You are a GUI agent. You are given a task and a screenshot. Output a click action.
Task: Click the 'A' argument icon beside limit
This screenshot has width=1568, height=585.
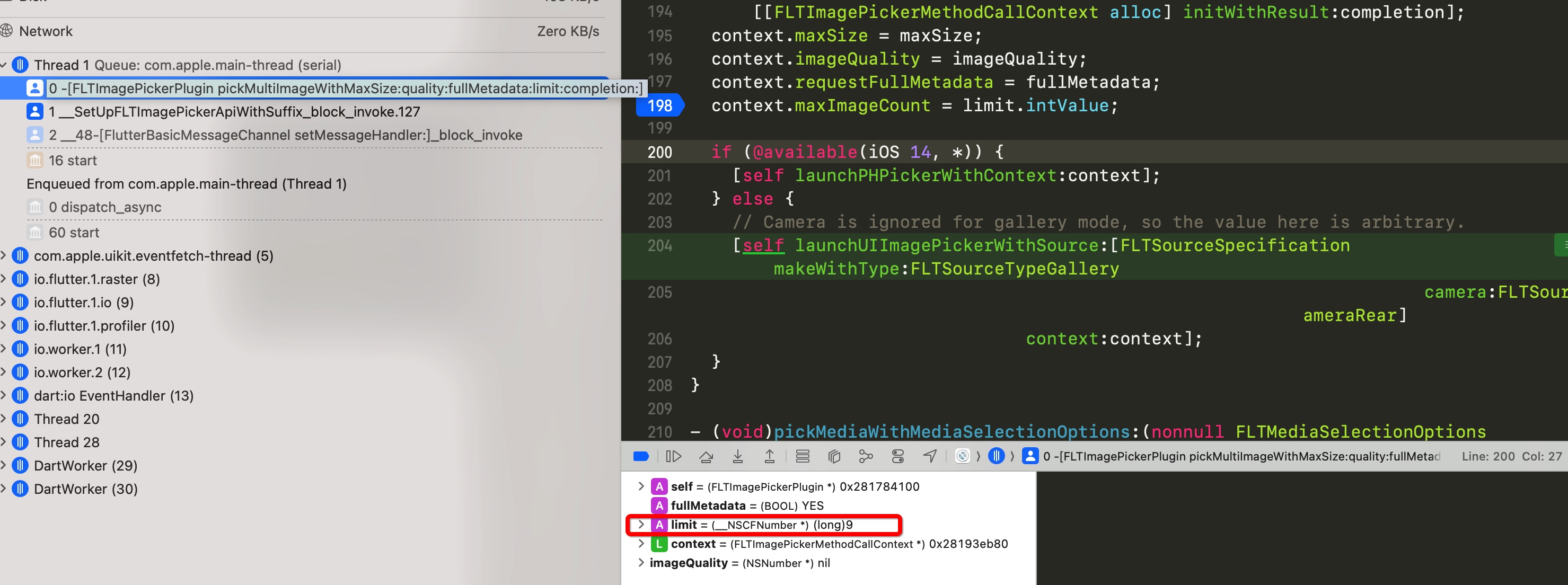(658, 525)
